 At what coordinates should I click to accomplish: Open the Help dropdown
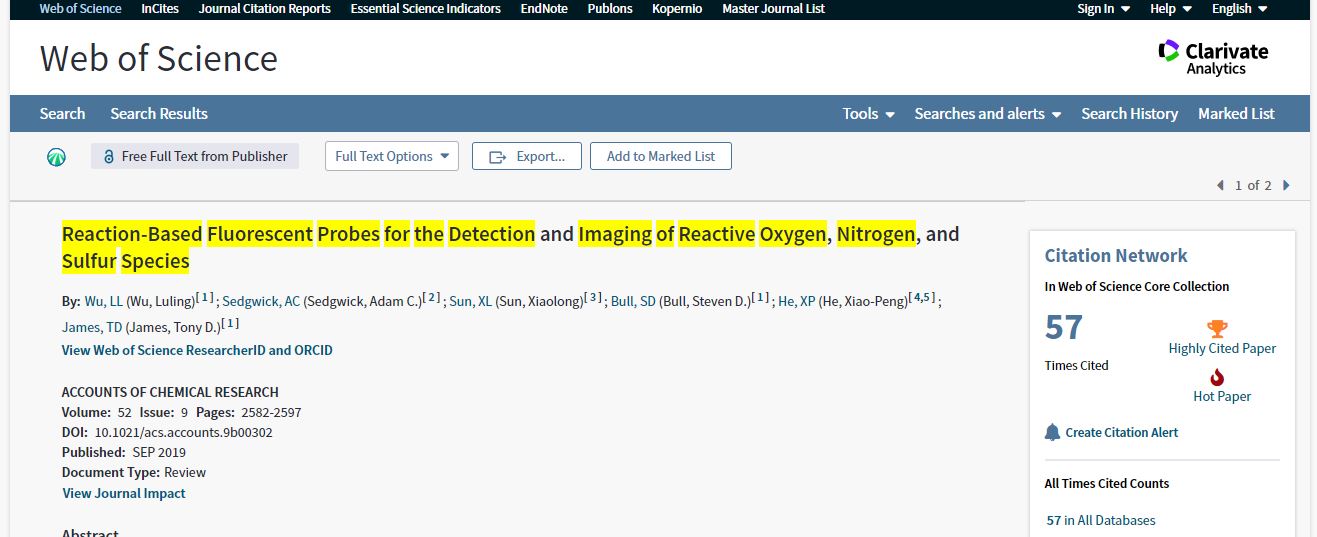(1171, 8)
